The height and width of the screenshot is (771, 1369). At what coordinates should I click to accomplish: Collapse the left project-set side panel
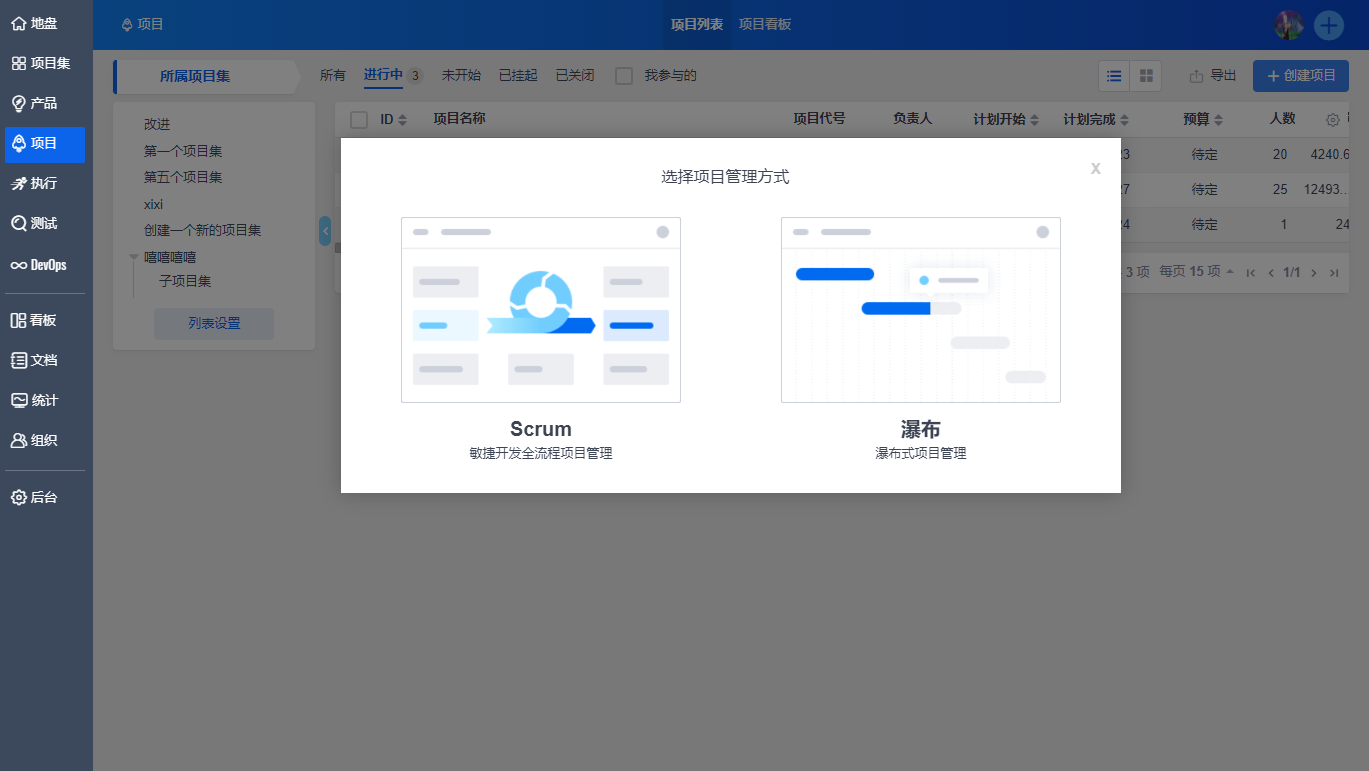pos(325,231)
